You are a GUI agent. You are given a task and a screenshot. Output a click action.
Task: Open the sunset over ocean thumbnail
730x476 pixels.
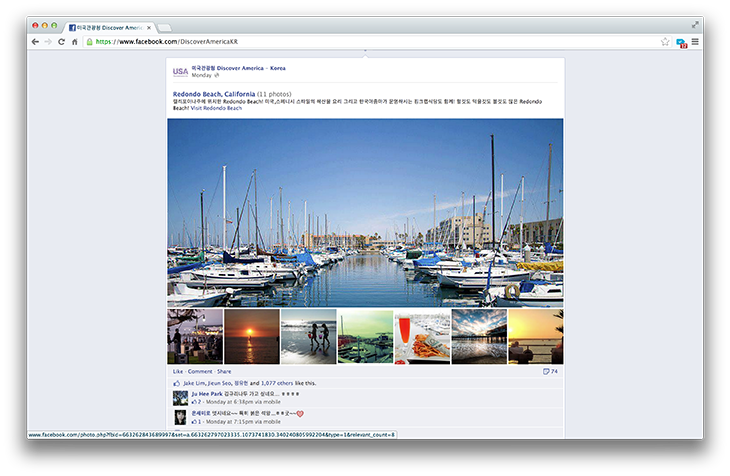pyautogui.click(x=251, y=336)
